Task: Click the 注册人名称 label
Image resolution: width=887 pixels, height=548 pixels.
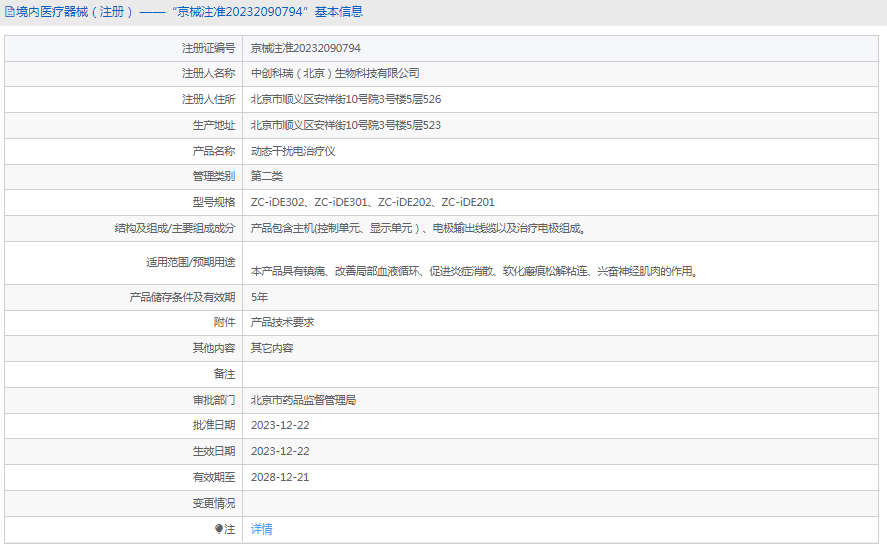Action: tap(208, 74)
